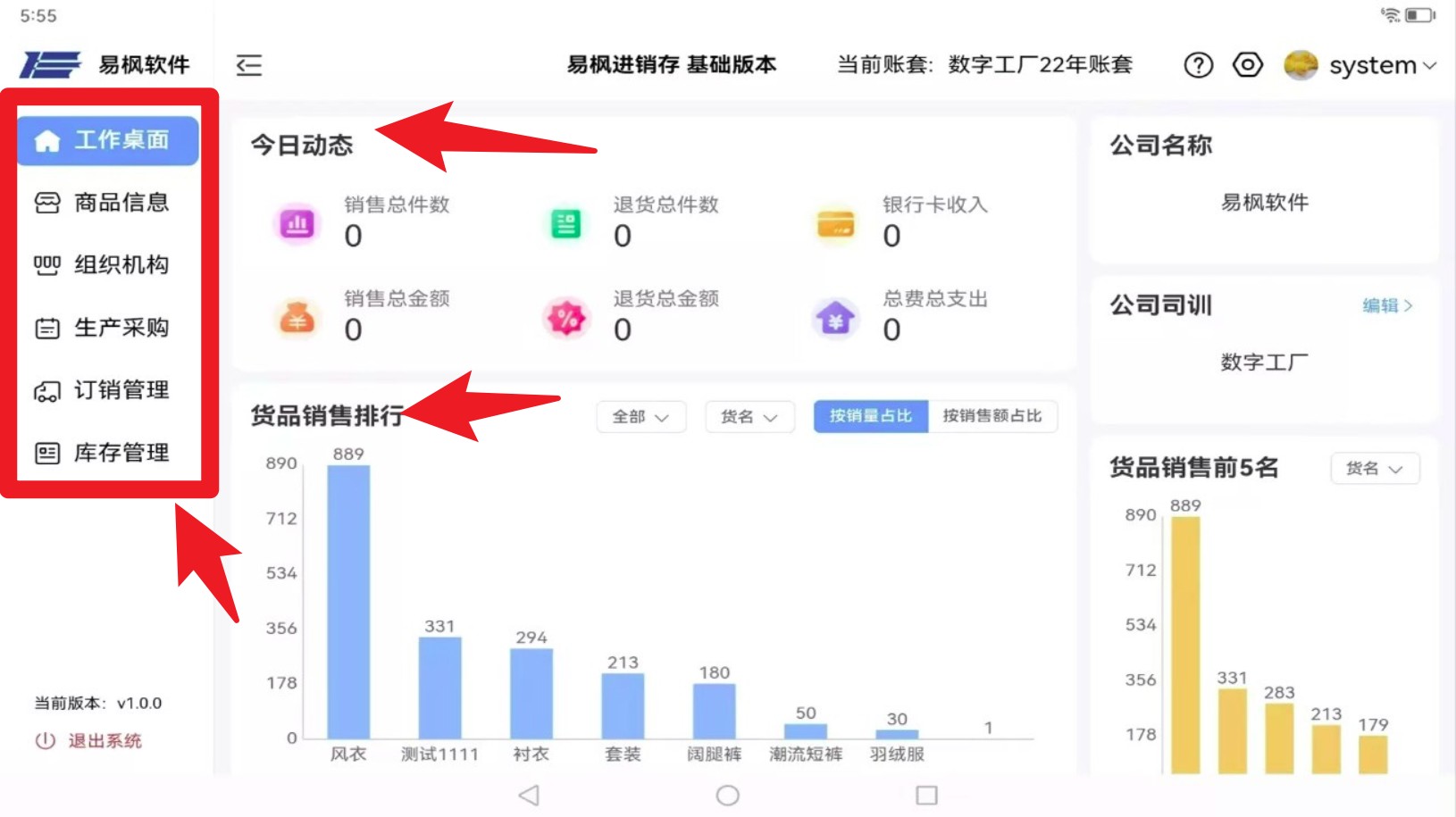The image size is (1456, 817).
Task: Click the yellow top-5 bar labeled 283
Action: [1279, 738]
